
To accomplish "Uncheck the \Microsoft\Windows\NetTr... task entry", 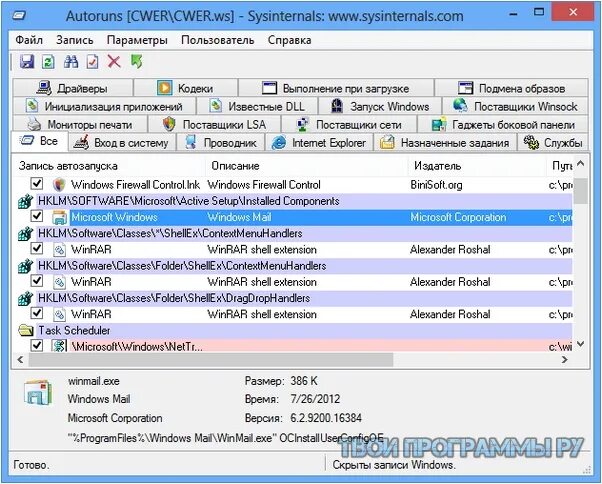I will click(37, 345).
